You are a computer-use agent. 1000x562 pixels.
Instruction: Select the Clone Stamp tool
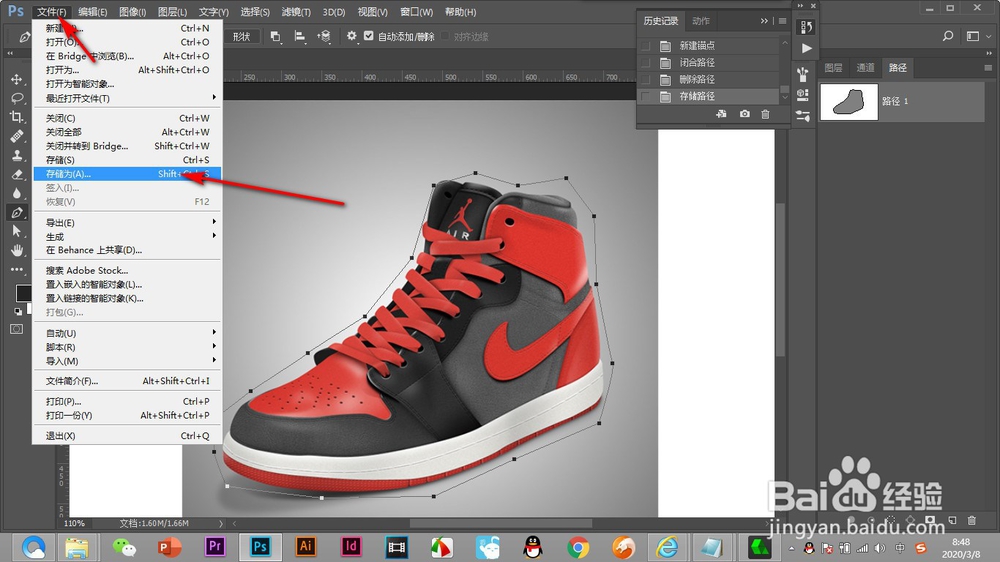[x=17, y=155]
